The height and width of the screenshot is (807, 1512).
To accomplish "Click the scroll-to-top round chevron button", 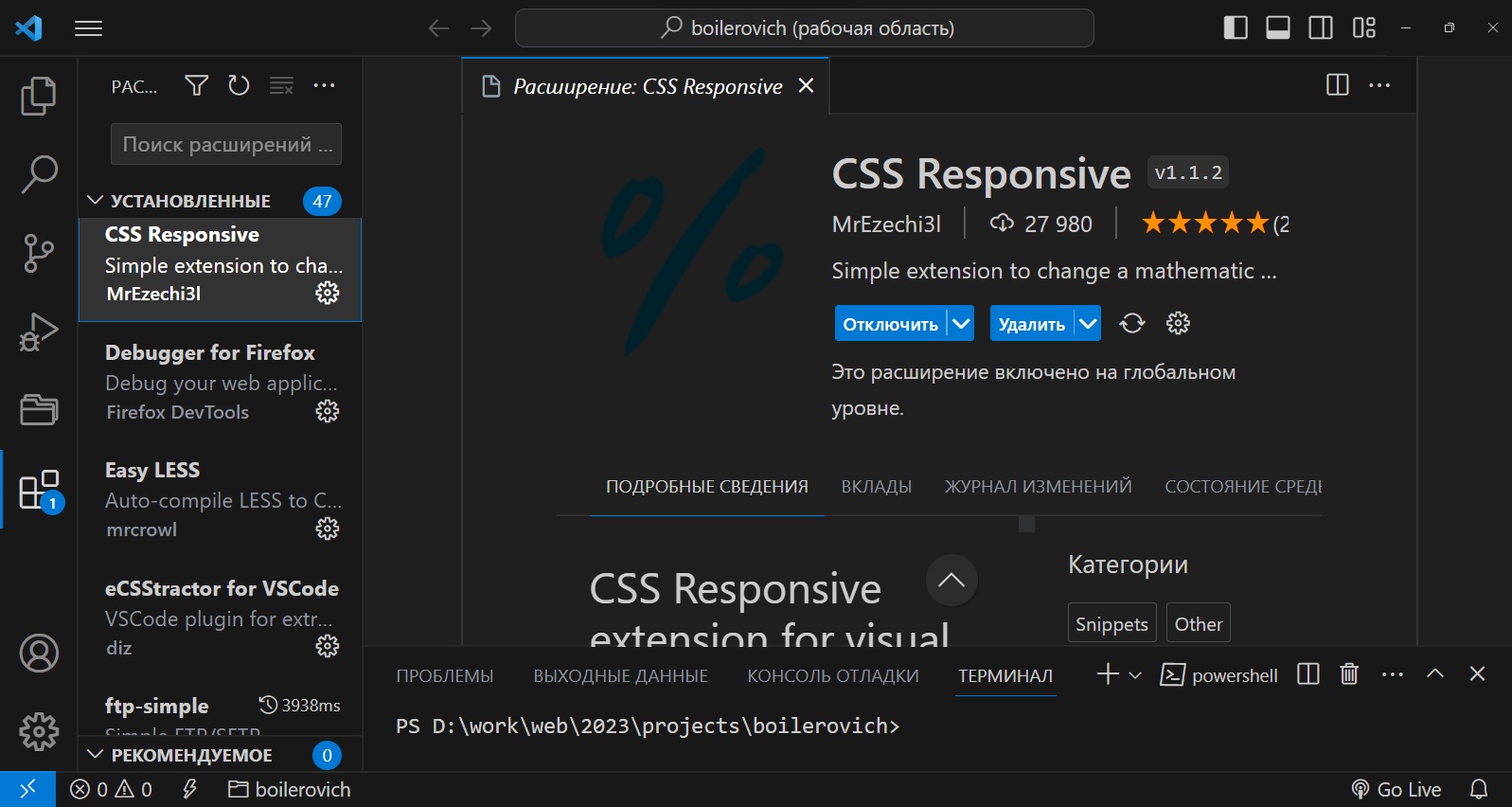I will click(952, 581).
